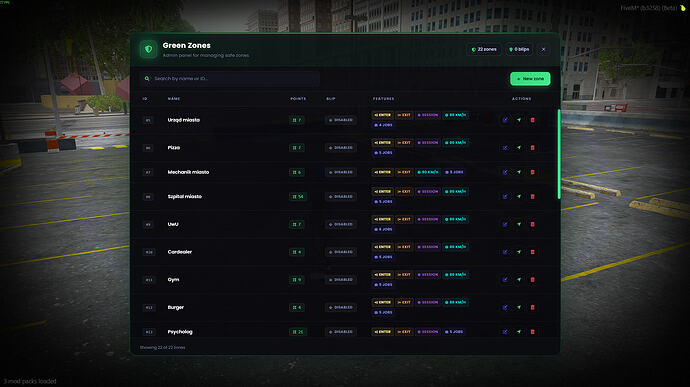
Task: Close the Green Zones panel
Action: click(543, 49)
